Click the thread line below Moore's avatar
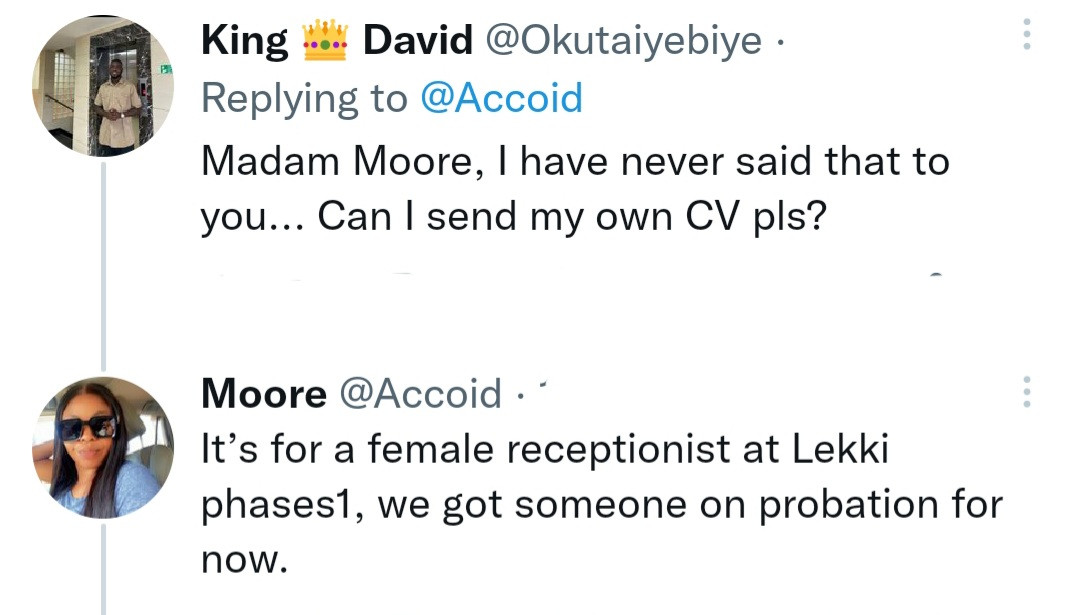 click(103, 570)
